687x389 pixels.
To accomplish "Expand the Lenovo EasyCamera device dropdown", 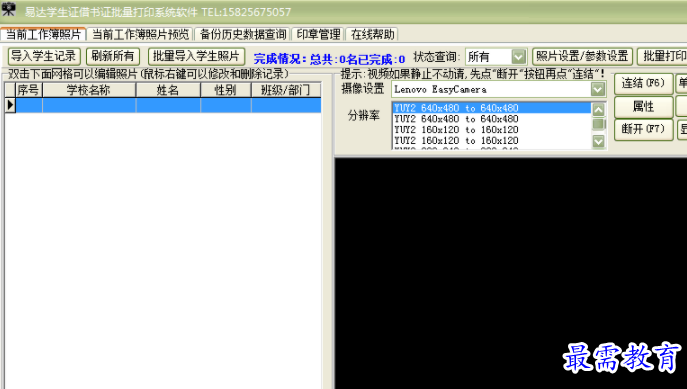I will tap(598, 89).
